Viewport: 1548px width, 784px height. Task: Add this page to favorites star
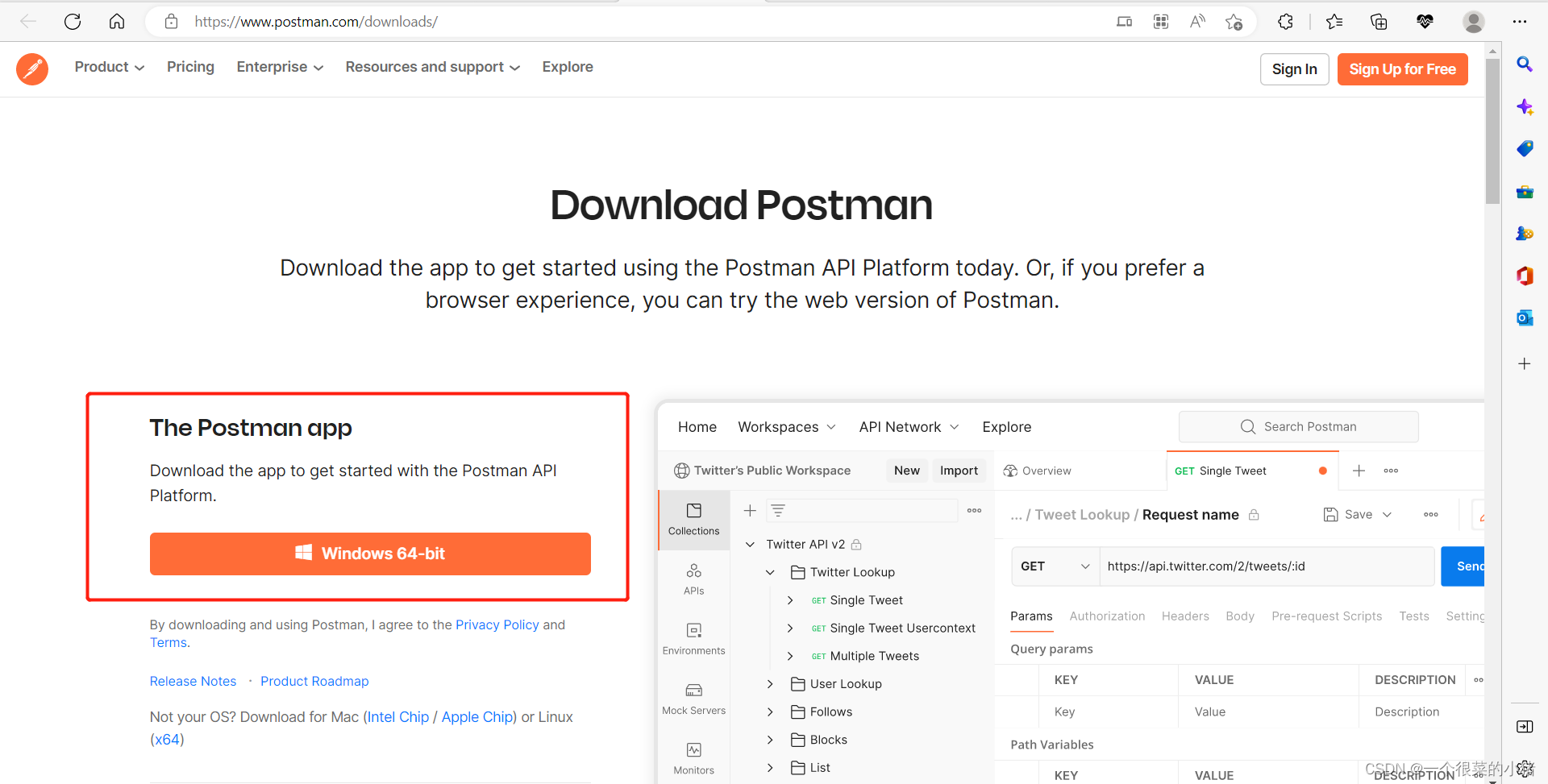click(x=1234, y=22)
